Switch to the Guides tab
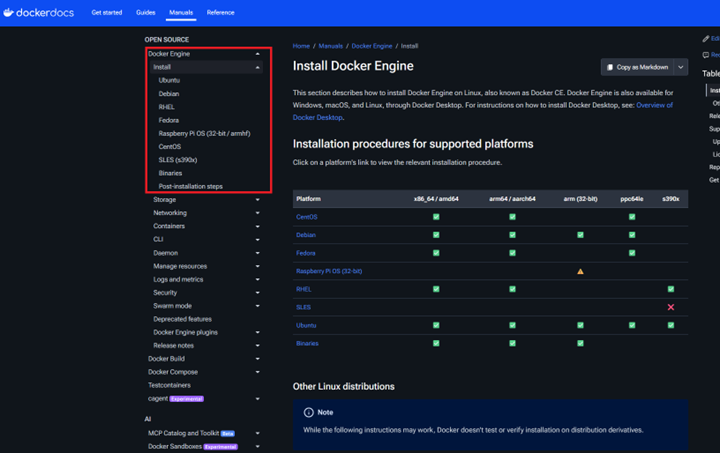This screenshot has width=720, height=453. coord(145,12)
